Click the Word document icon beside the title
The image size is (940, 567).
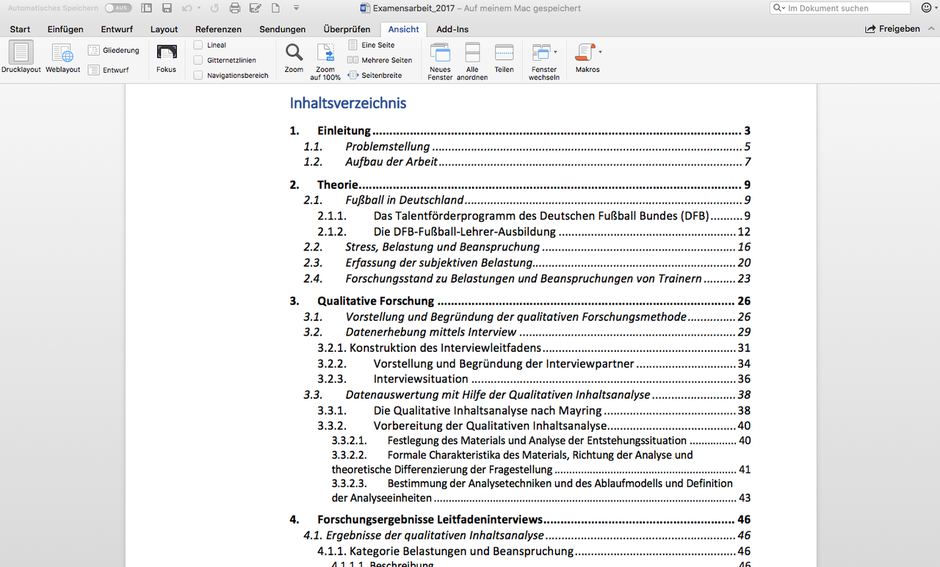pyautogui.click(x=364, y=8)
